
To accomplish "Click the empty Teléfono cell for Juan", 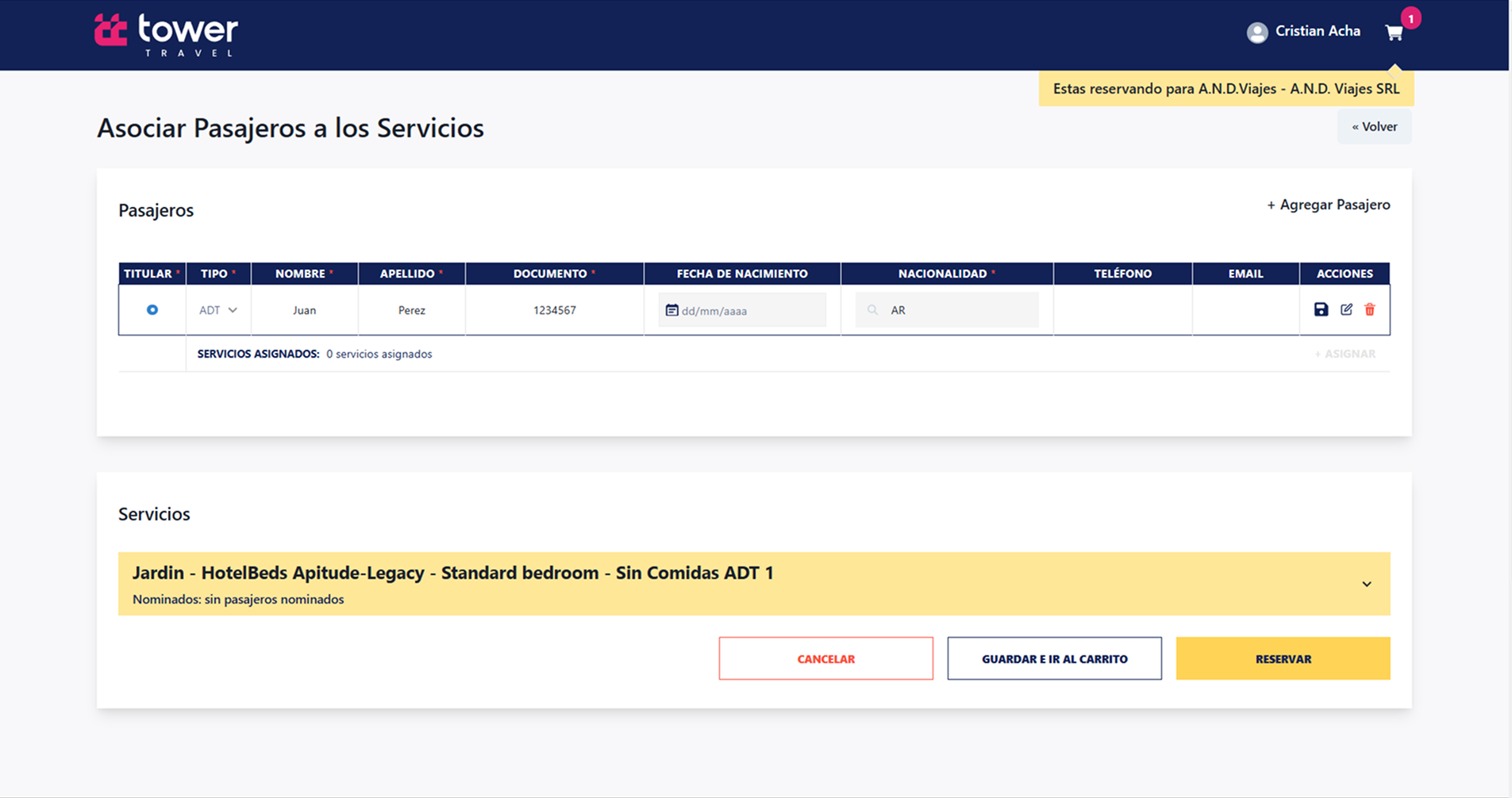I will [1122, 310].
